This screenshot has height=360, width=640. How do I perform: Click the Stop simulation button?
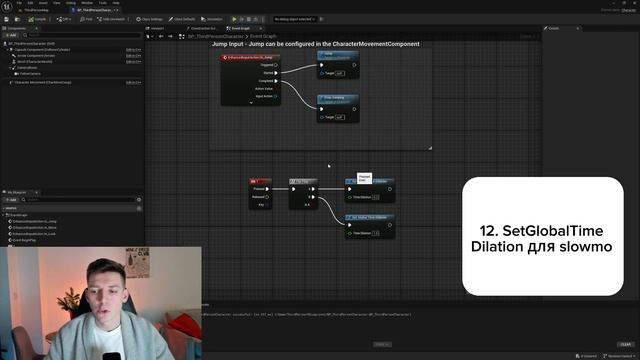[249, 19]
